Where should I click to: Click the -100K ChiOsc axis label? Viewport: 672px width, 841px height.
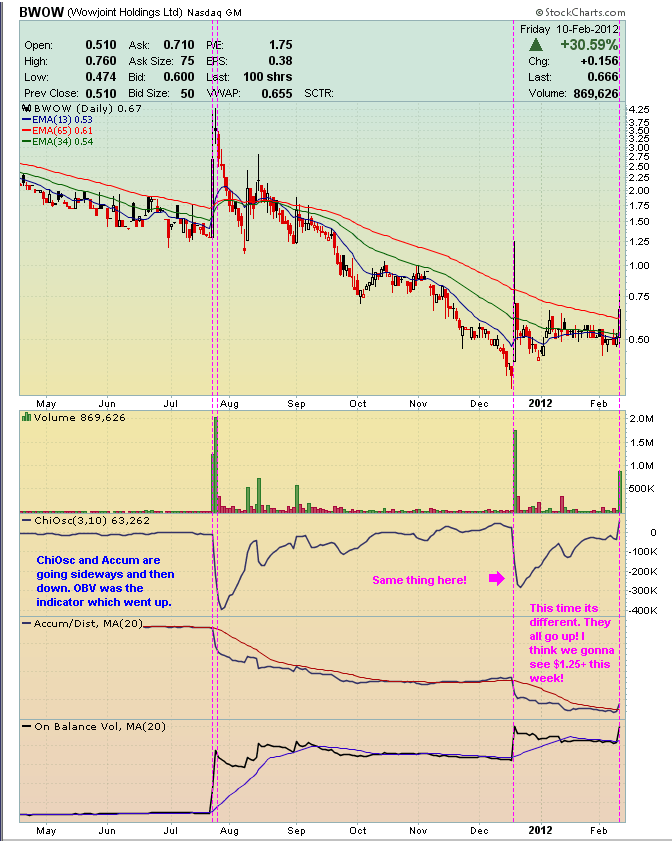[x=644, y=551]
